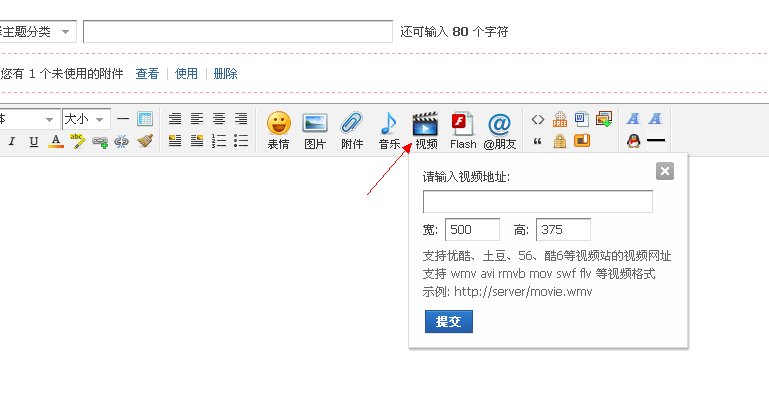
Task: Click the remove link broken-chain icon
Action: coord(121,142)
